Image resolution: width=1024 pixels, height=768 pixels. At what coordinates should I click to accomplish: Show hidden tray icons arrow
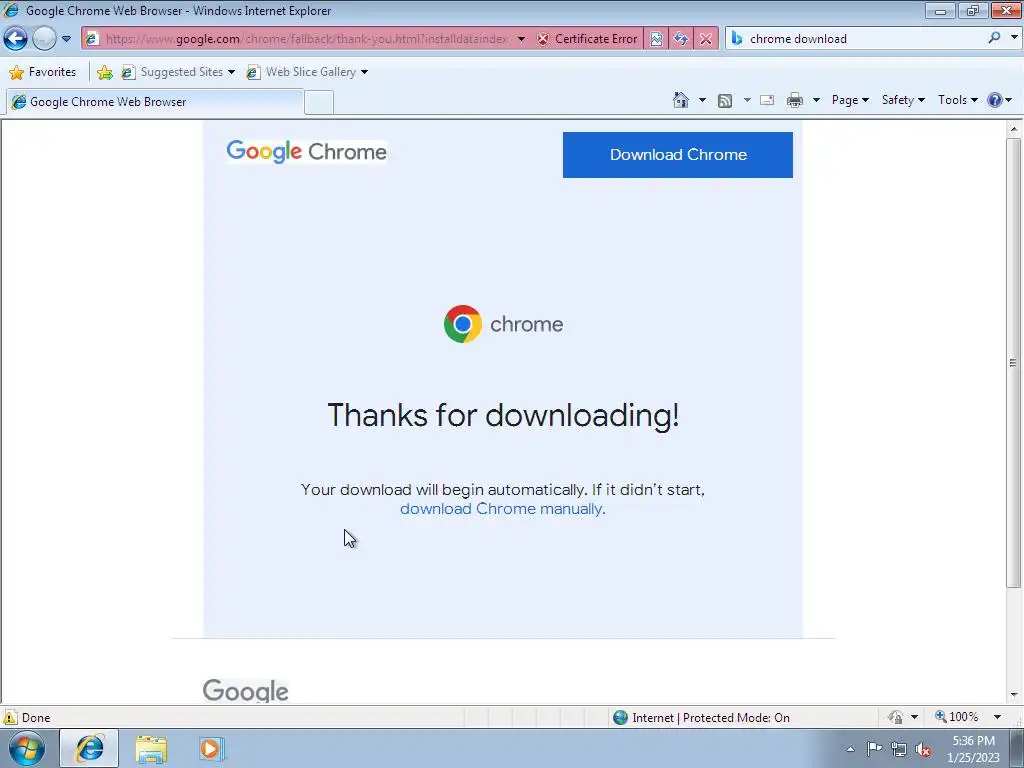850,749
